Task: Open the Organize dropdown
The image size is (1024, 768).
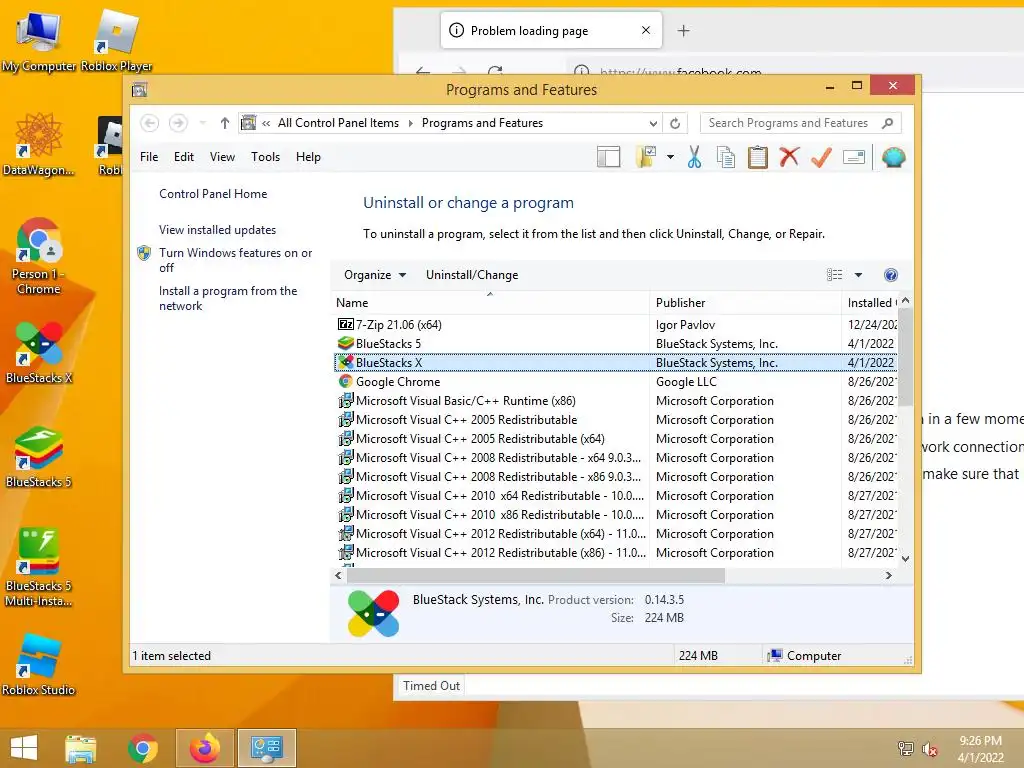Action: point(375,275)
